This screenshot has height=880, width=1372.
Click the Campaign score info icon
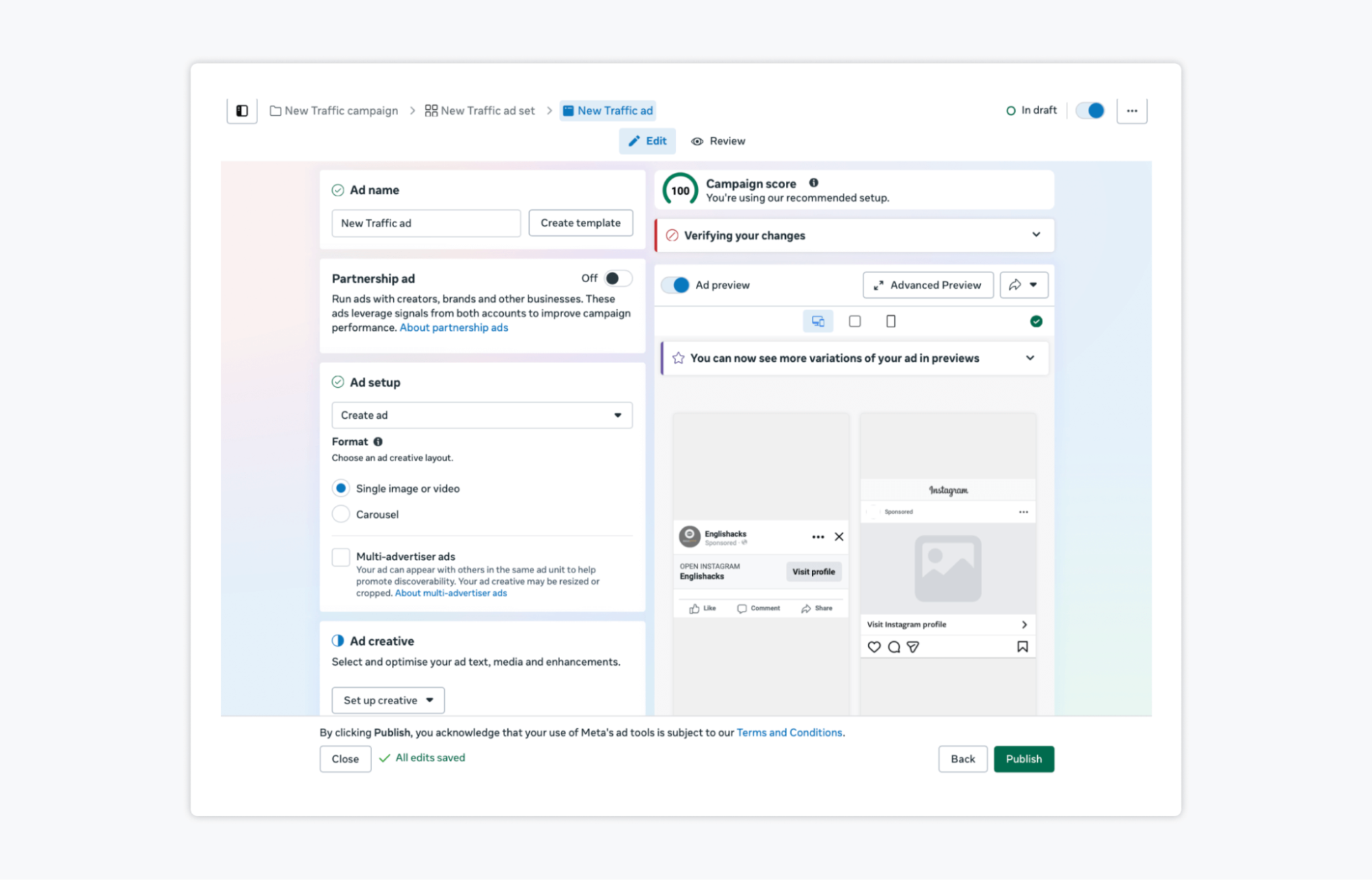[x=813, y=183]
